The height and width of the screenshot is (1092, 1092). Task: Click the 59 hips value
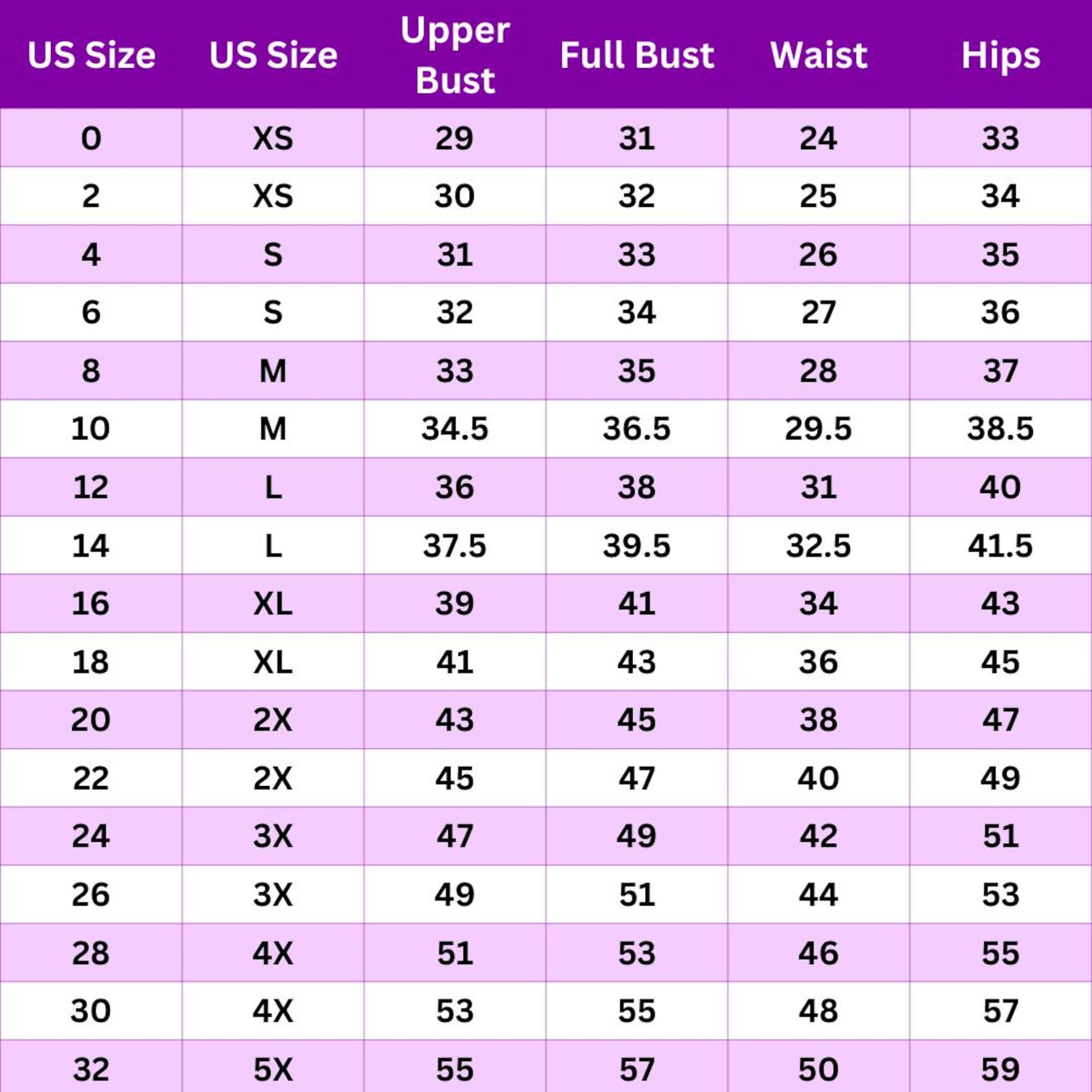coord(1001,1069)
